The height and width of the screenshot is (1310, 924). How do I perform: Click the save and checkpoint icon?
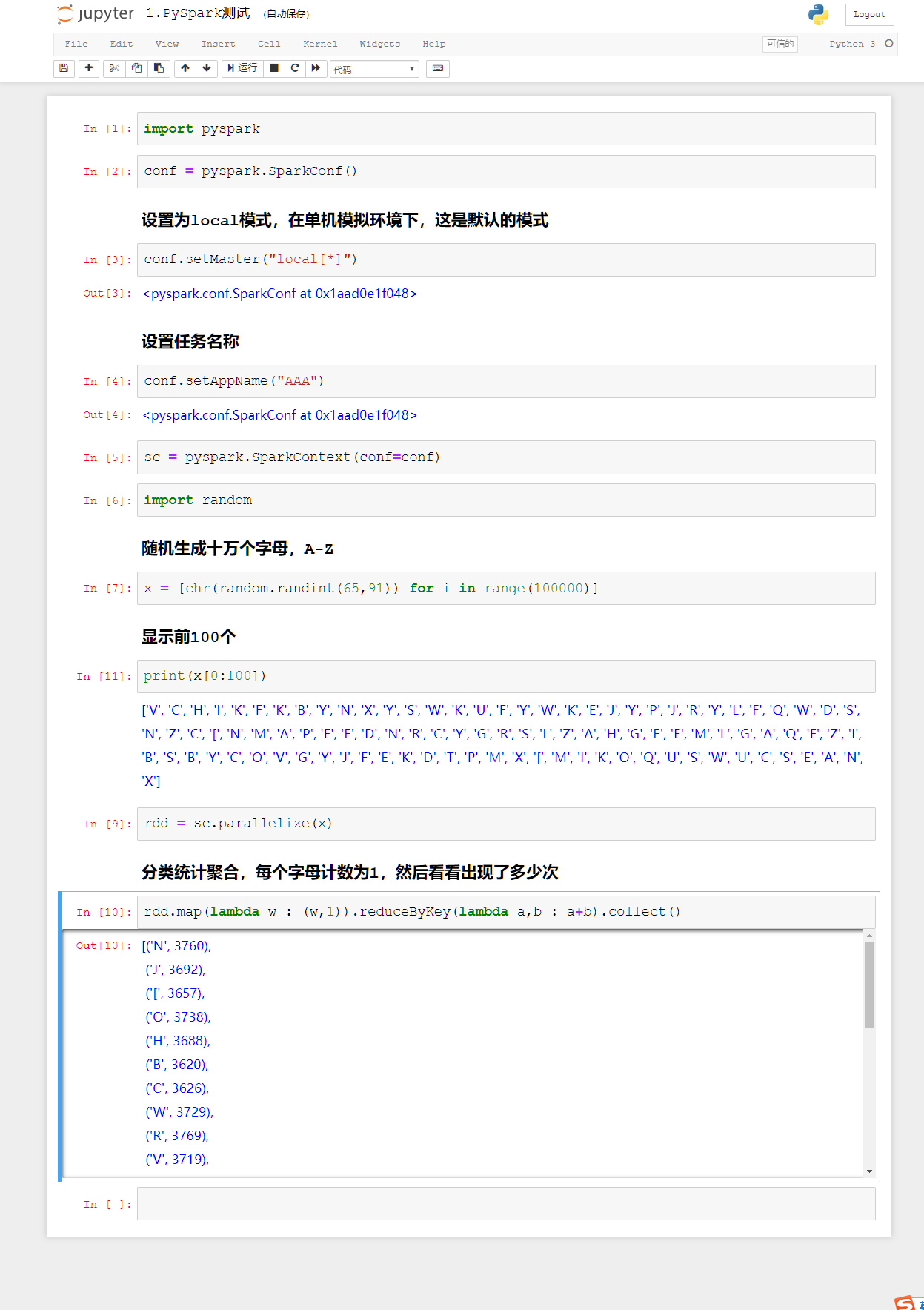[64, 69]
